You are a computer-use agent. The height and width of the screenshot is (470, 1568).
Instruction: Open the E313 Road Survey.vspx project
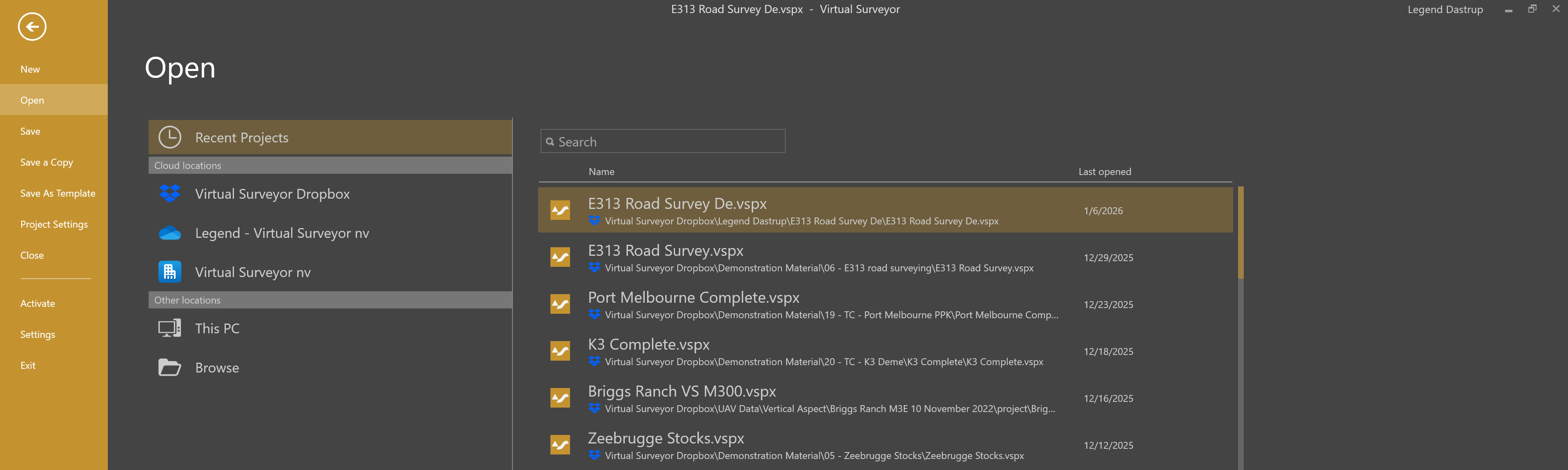[665, 251]
